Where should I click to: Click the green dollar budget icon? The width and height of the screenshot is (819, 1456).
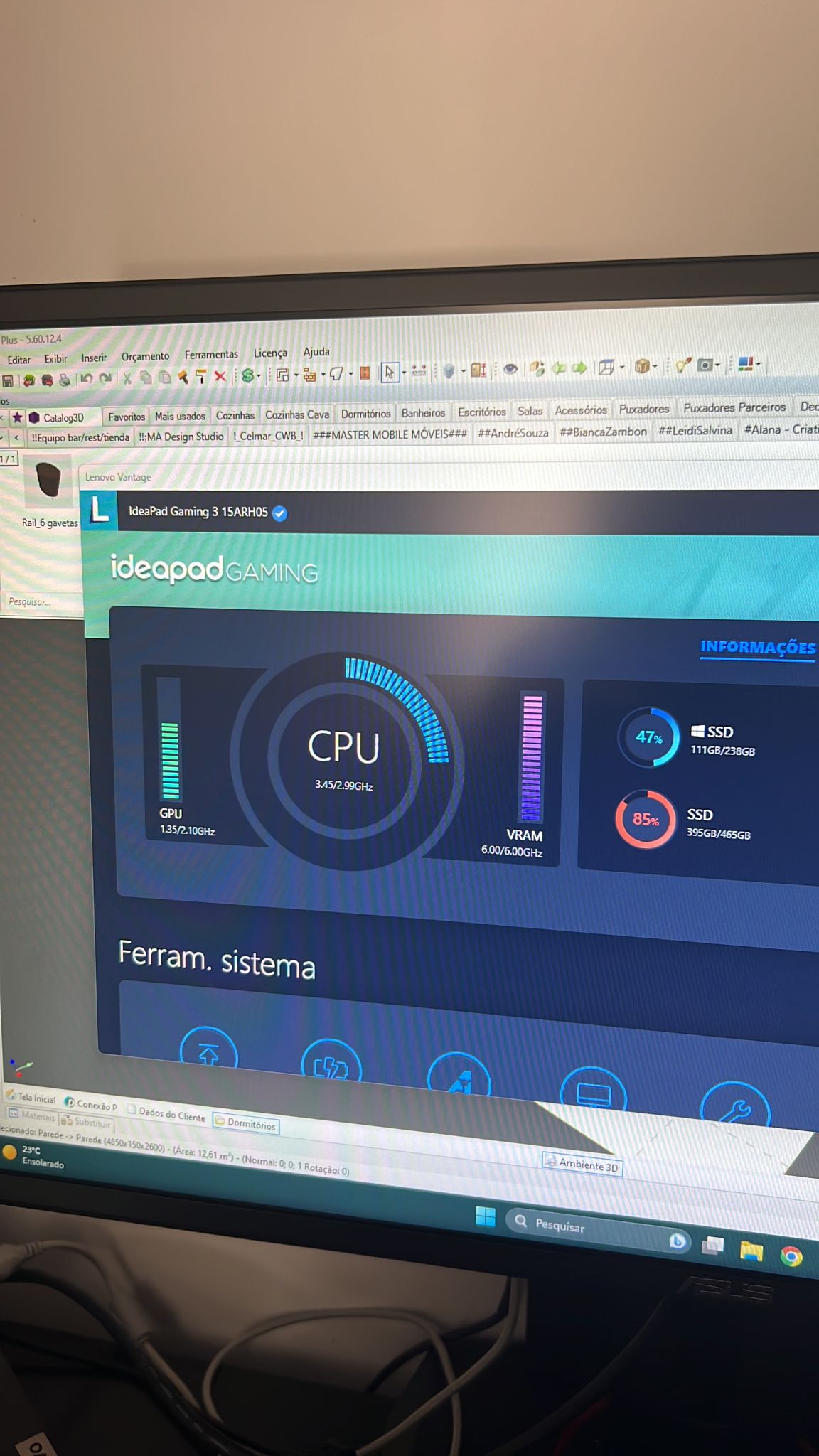click(x=247, y=375)
